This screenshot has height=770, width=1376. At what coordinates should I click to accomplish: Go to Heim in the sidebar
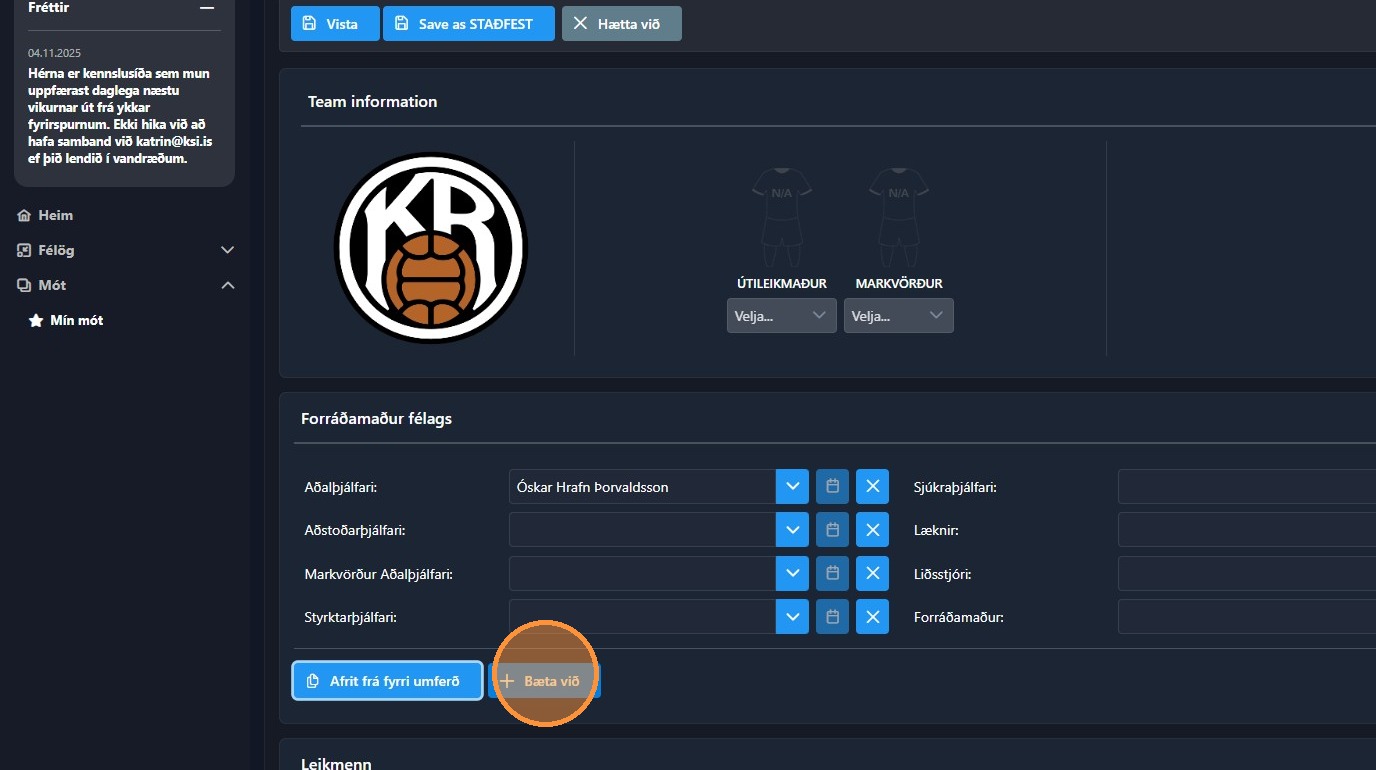(x=55, y=215)
